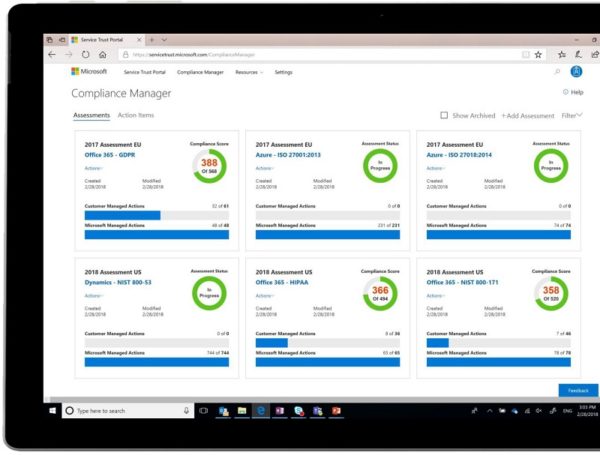Open the Office 365 - GDPR assessment
The image size is (600, 455).
click(110, 155)
